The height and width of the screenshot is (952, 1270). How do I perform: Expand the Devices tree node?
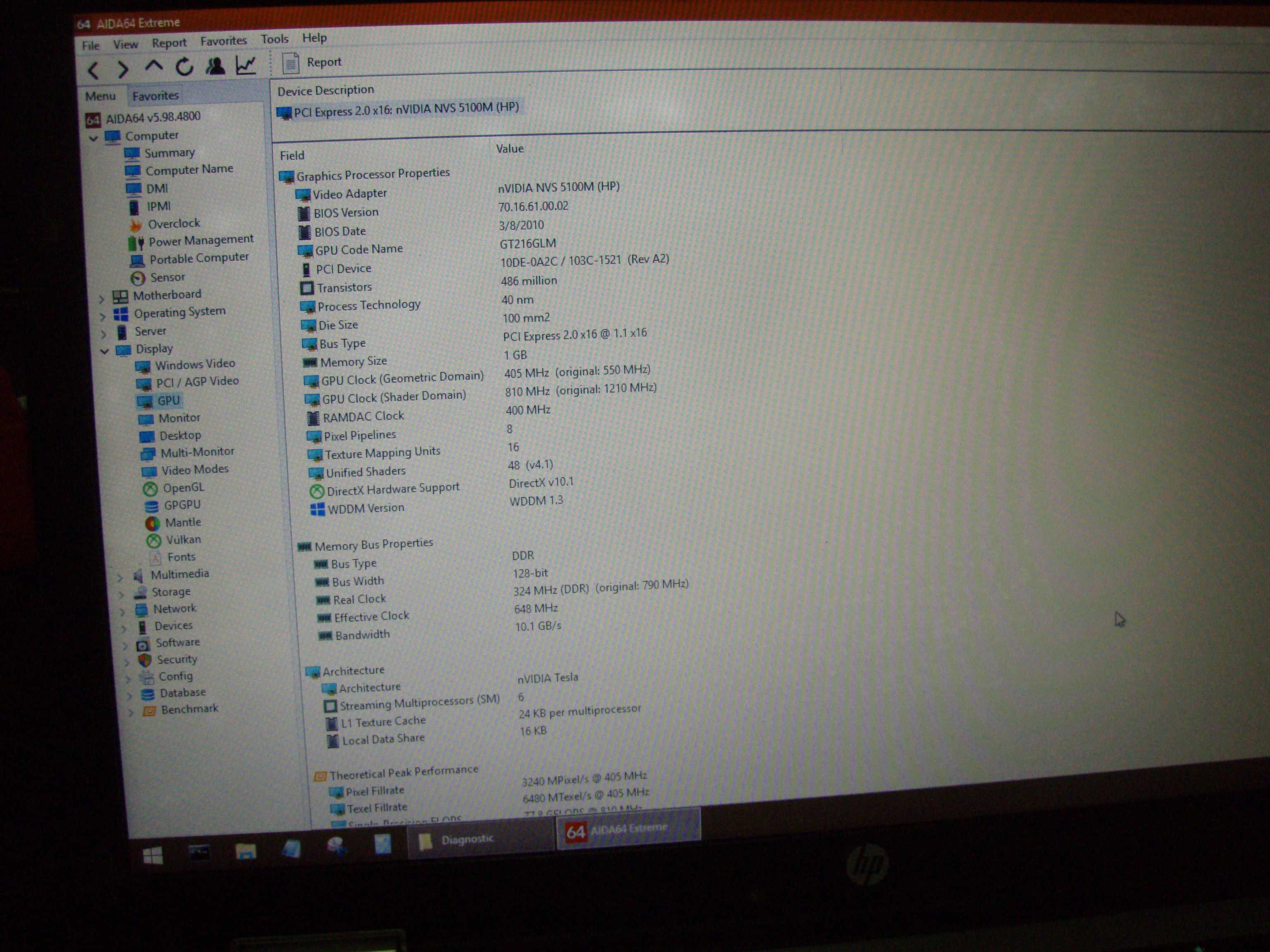124,629
